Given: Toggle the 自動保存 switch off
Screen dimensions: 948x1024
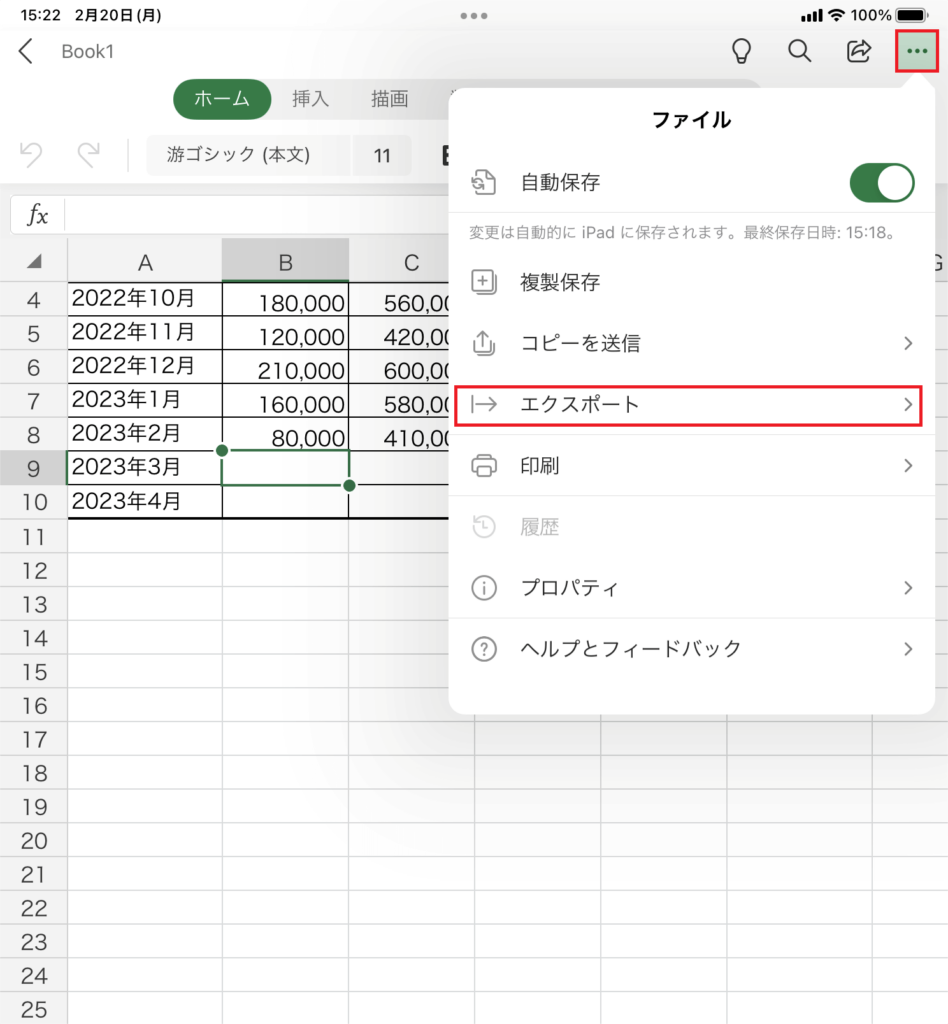Looking at the screenshot, I should 881,183.
